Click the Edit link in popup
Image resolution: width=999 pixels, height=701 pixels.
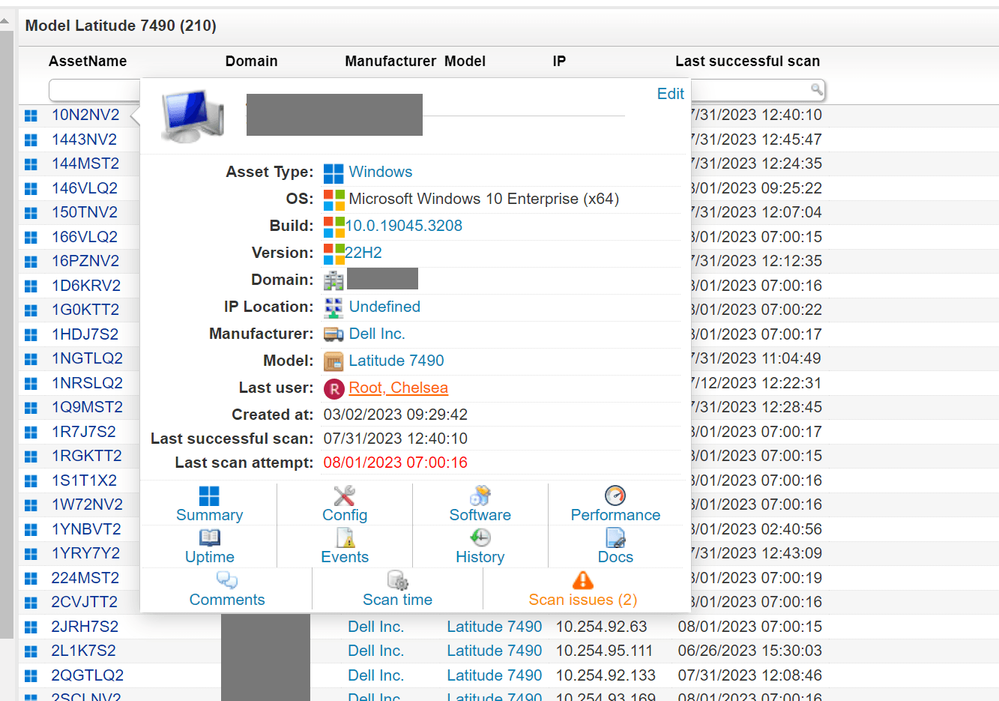pos(670,94)
